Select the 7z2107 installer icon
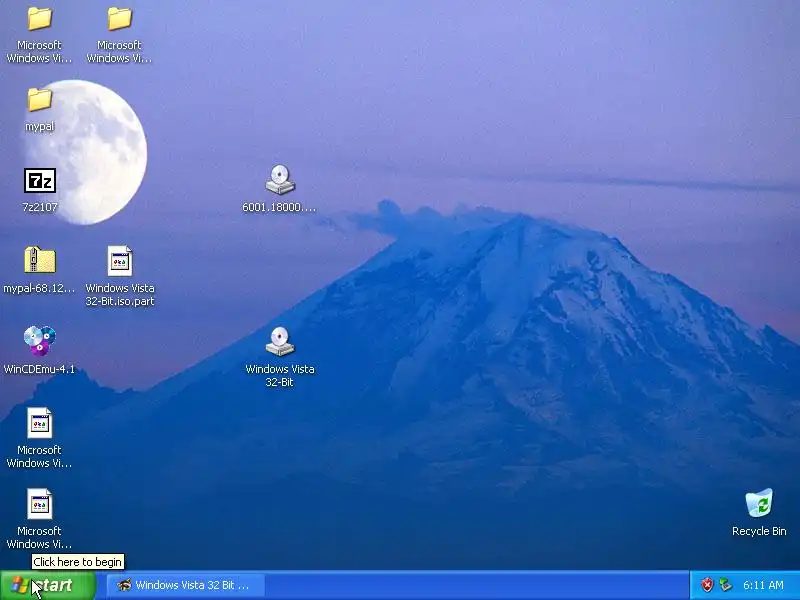Screen dimensions: 800x600 pos(40,181)
